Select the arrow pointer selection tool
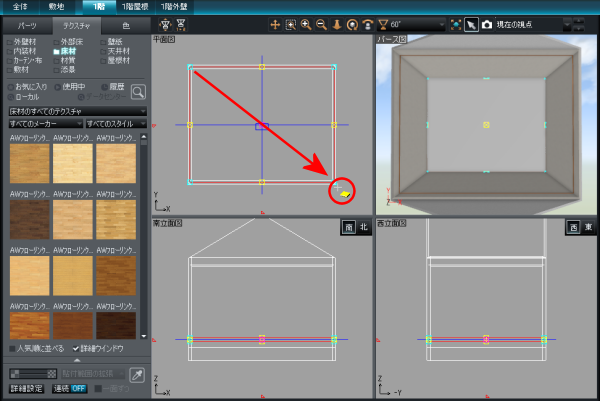 [471, 24]
